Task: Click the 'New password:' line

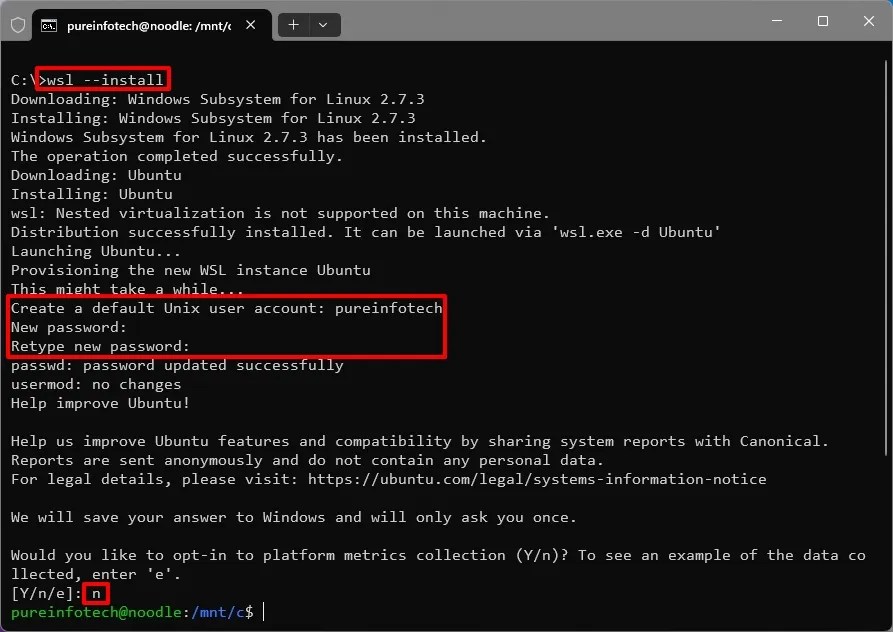Action: [x=68, y=327]
